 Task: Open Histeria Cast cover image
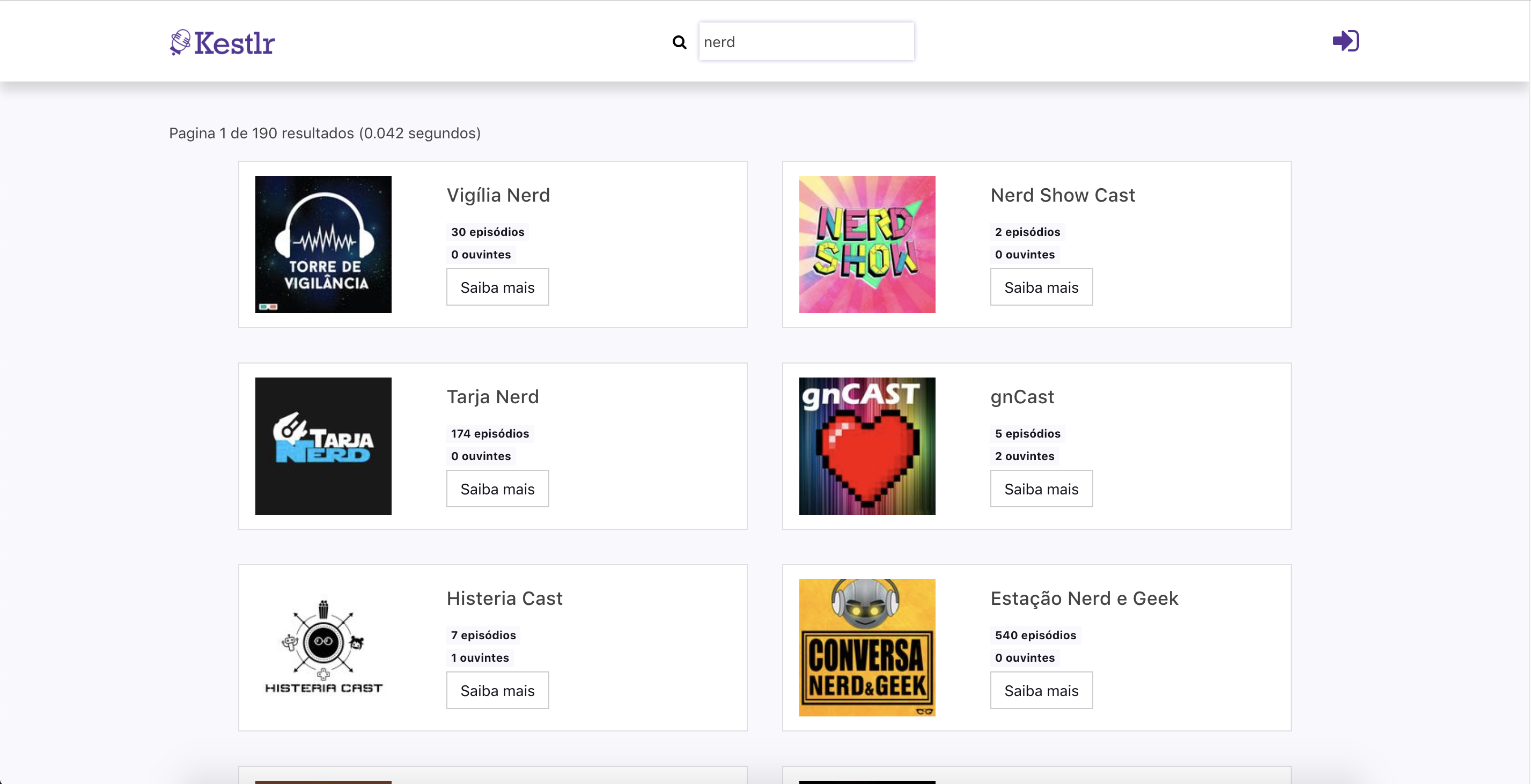point(323,647)
